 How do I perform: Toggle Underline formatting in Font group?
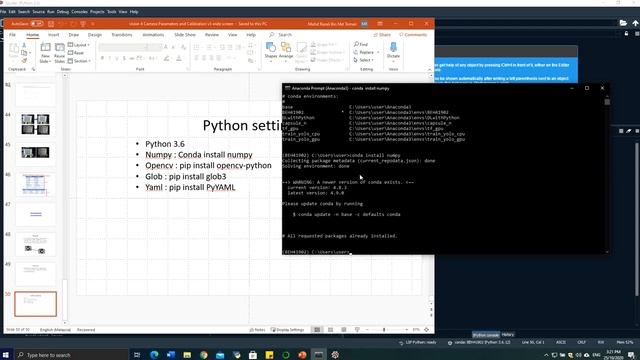(117, 58)
